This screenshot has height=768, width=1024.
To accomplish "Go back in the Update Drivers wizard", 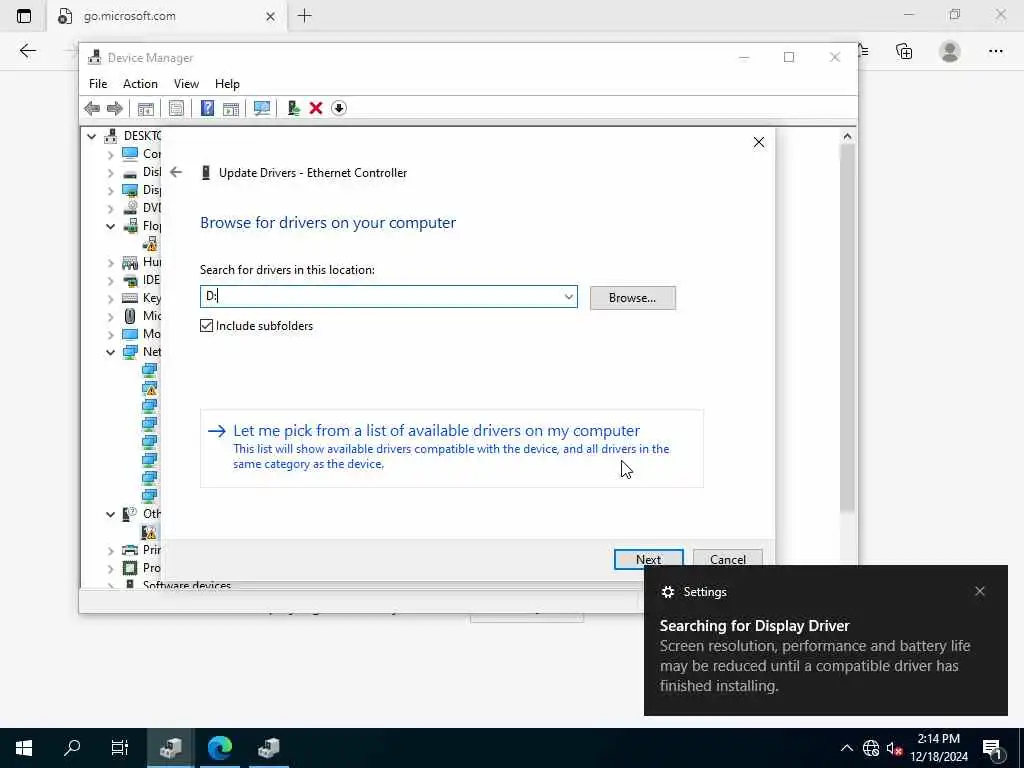I will (x=176, y=172).
